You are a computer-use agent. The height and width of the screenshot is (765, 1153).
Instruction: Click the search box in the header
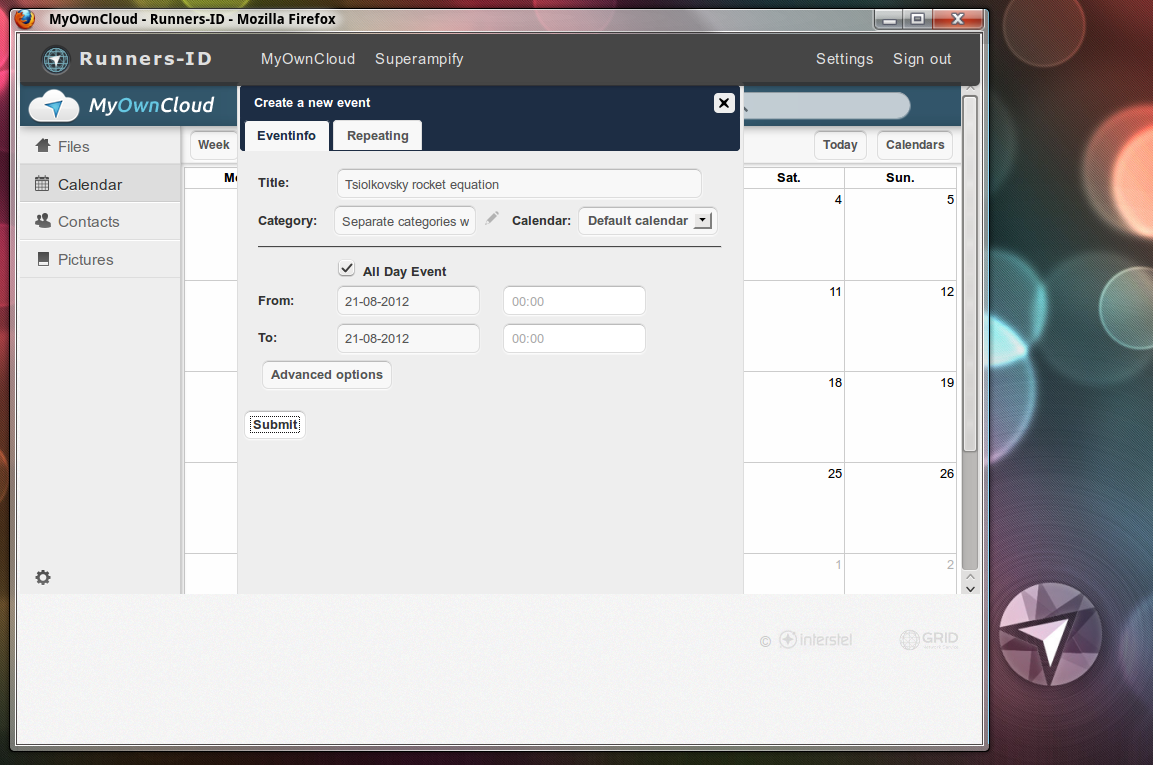tap(827, 106)
